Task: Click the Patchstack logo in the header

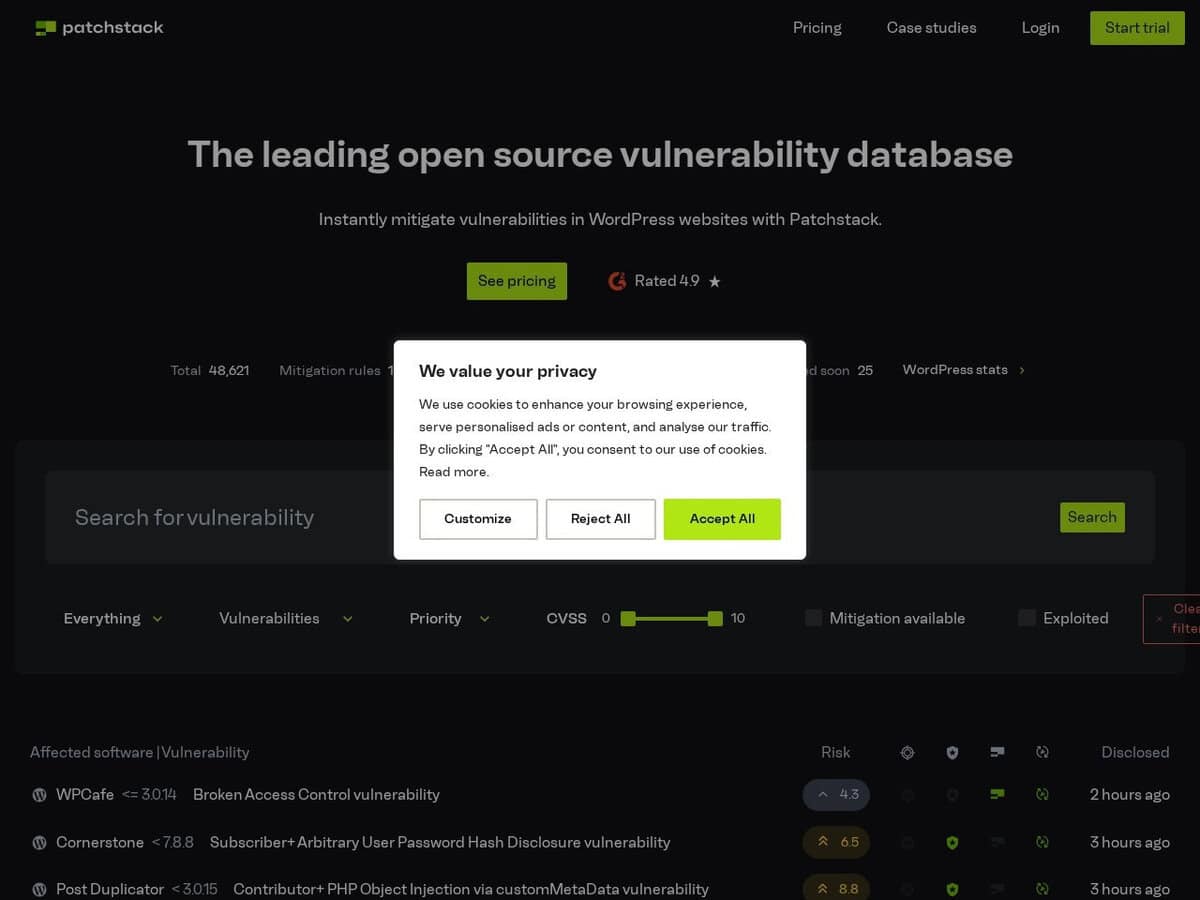Action: coord(99,28)
